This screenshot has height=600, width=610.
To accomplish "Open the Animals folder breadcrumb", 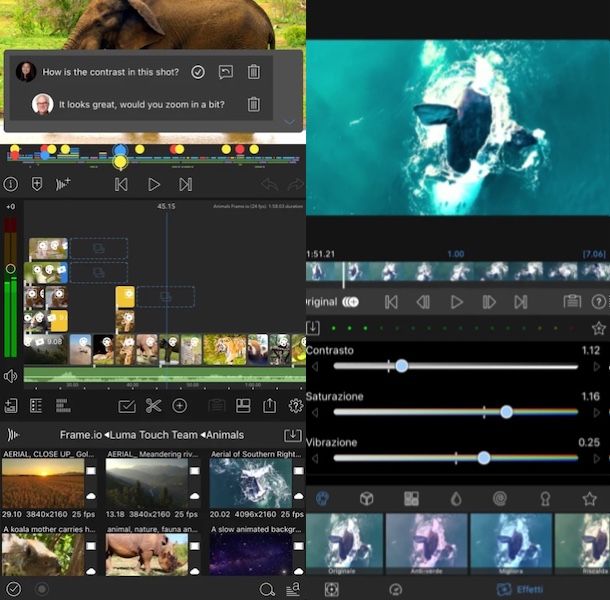I will pos(225,435).
